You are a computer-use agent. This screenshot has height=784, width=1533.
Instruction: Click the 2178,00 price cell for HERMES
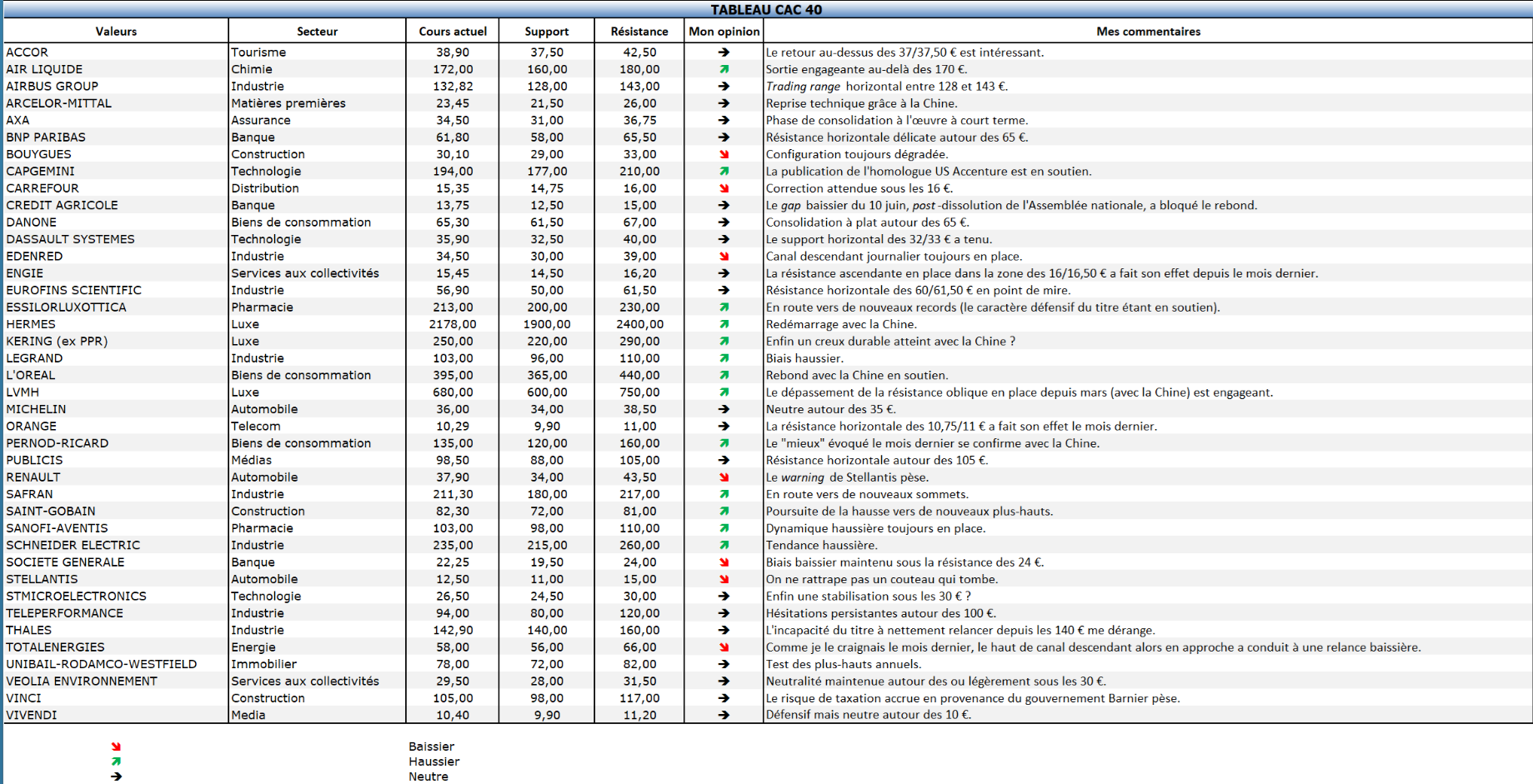tap(453, 324)
